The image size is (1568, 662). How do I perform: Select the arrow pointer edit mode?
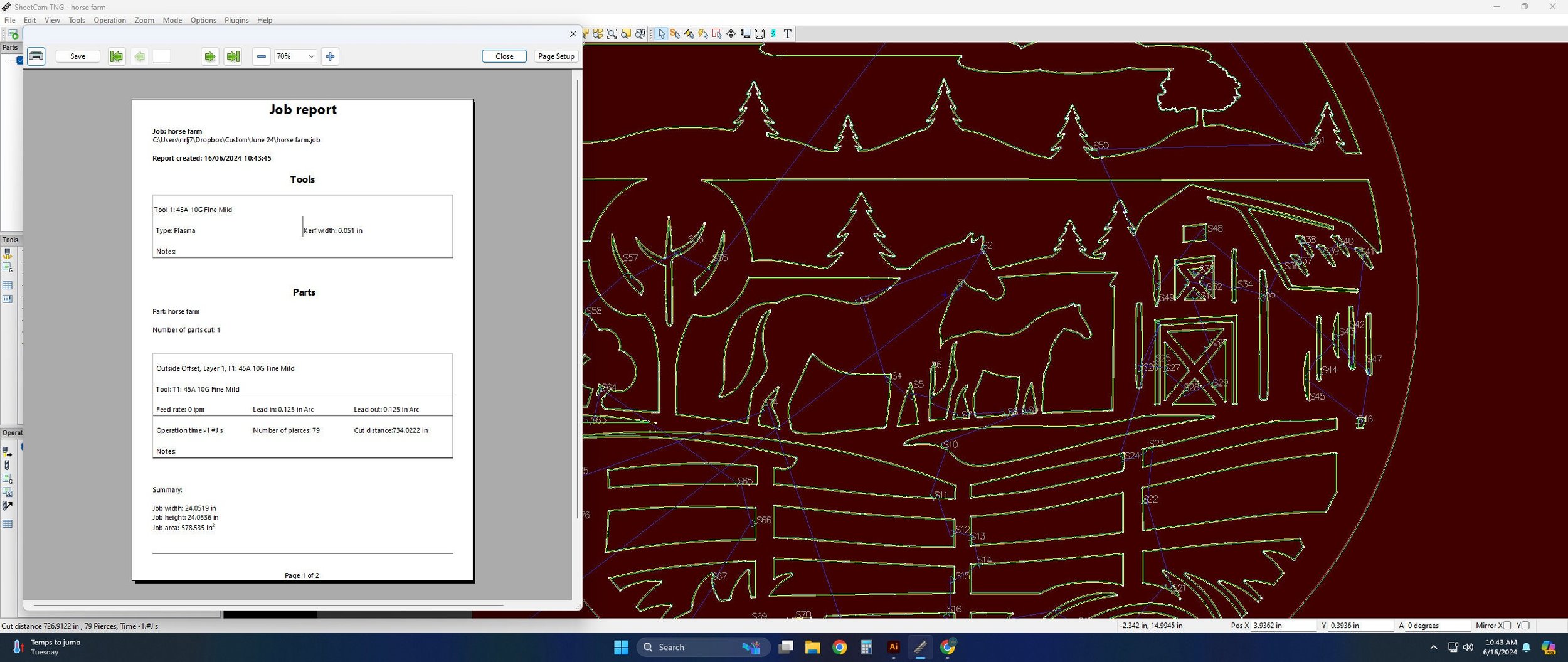[661, 34]
